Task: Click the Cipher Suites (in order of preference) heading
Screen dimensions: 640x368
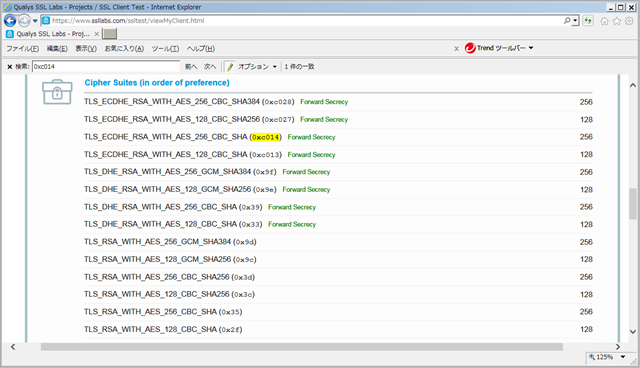Action: pyautogui.click(x=157, y=82)
